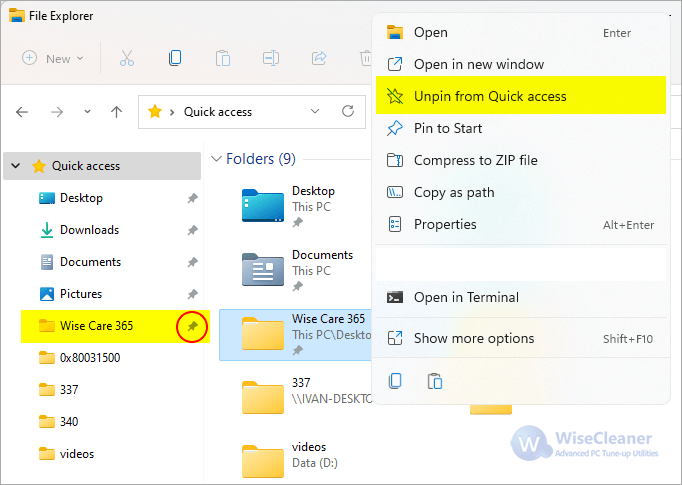Click the Share icon in the toolbar
This screenshot has height=485, width=682.
click(319, 58)
